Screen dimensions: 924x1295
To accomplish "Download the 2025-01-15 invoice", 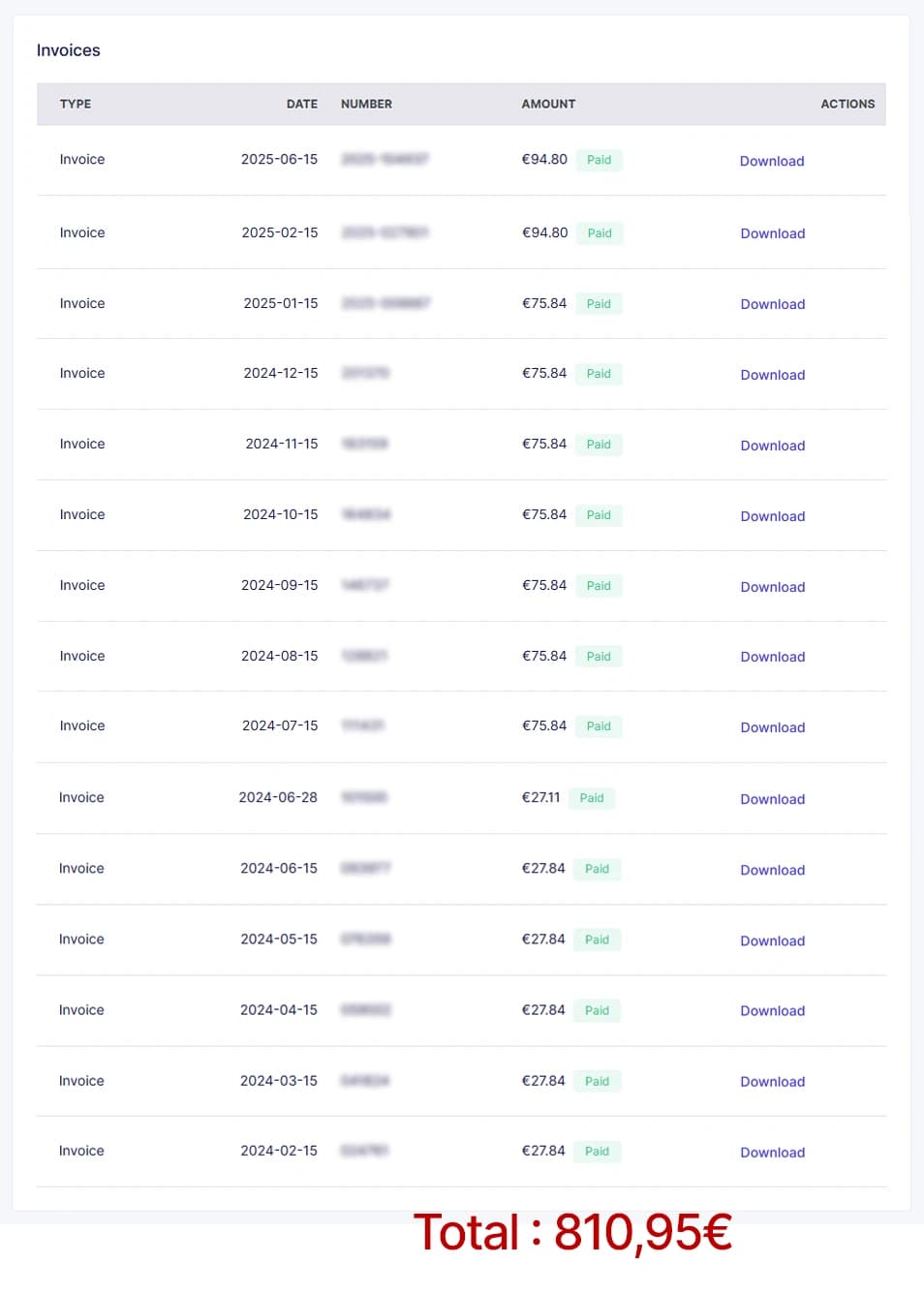I will (772, 304).
